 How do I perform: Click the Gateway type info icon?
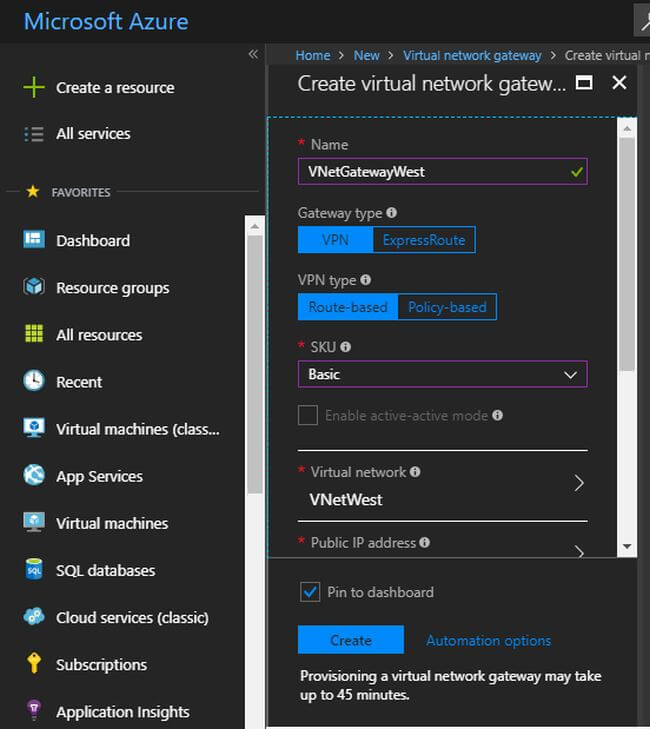tap(391, 212)
